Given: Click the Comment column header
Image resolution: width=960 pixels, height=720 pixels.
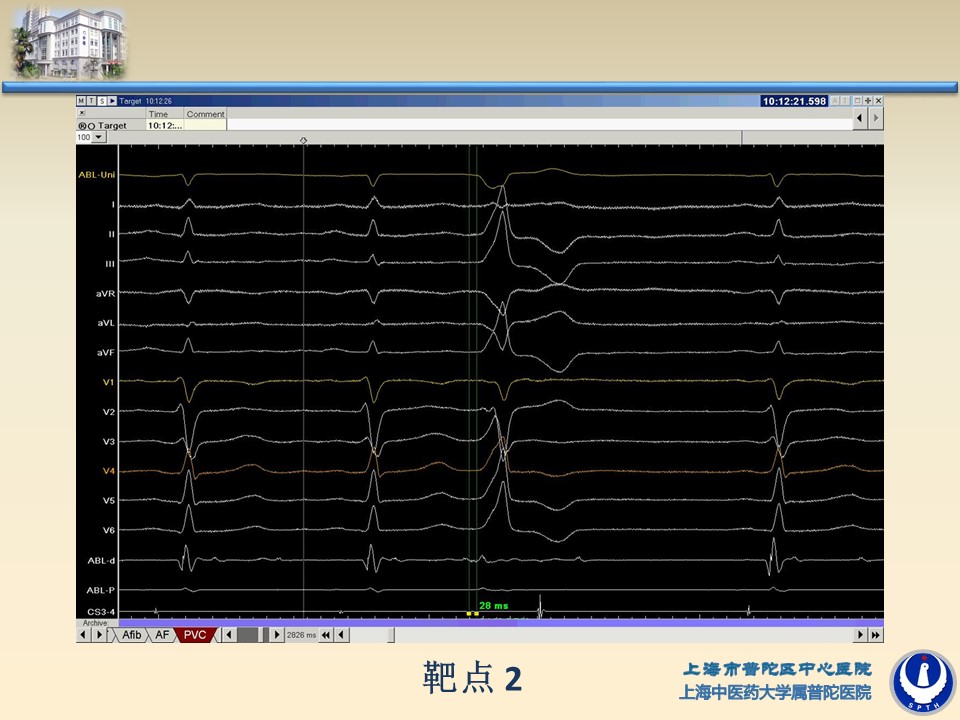Looking at the screenshot, I should (x=206, y=114).
